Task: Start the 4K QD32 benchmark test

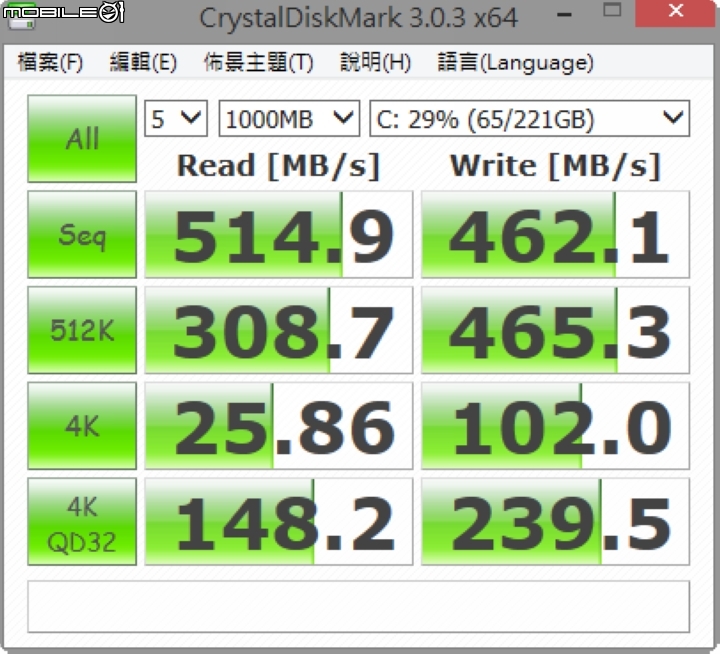Action: click(x=82, y=521)
